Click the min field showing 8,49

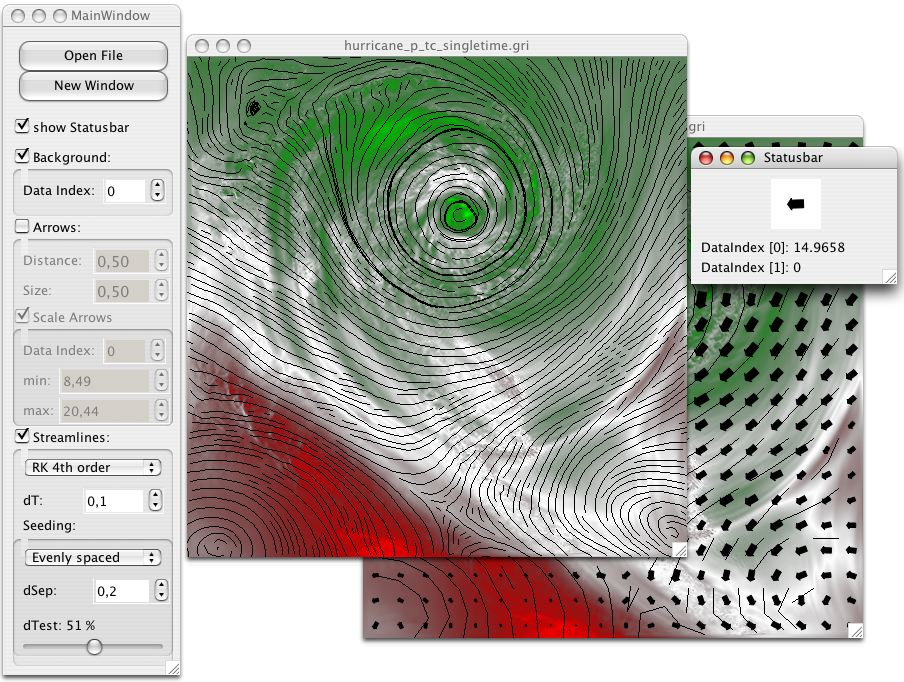coord(104,381)
